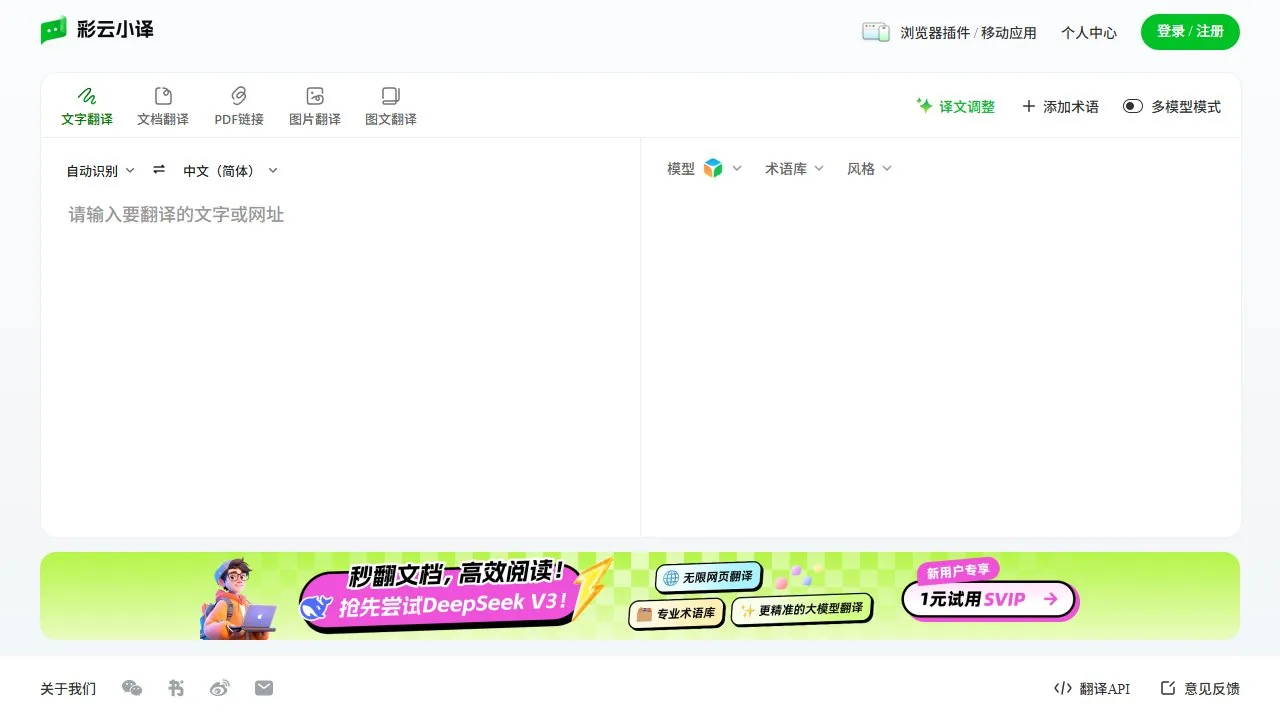1280x720 pixels.
Task: Click the 译文调整 button text
Action: click(967, 107)
